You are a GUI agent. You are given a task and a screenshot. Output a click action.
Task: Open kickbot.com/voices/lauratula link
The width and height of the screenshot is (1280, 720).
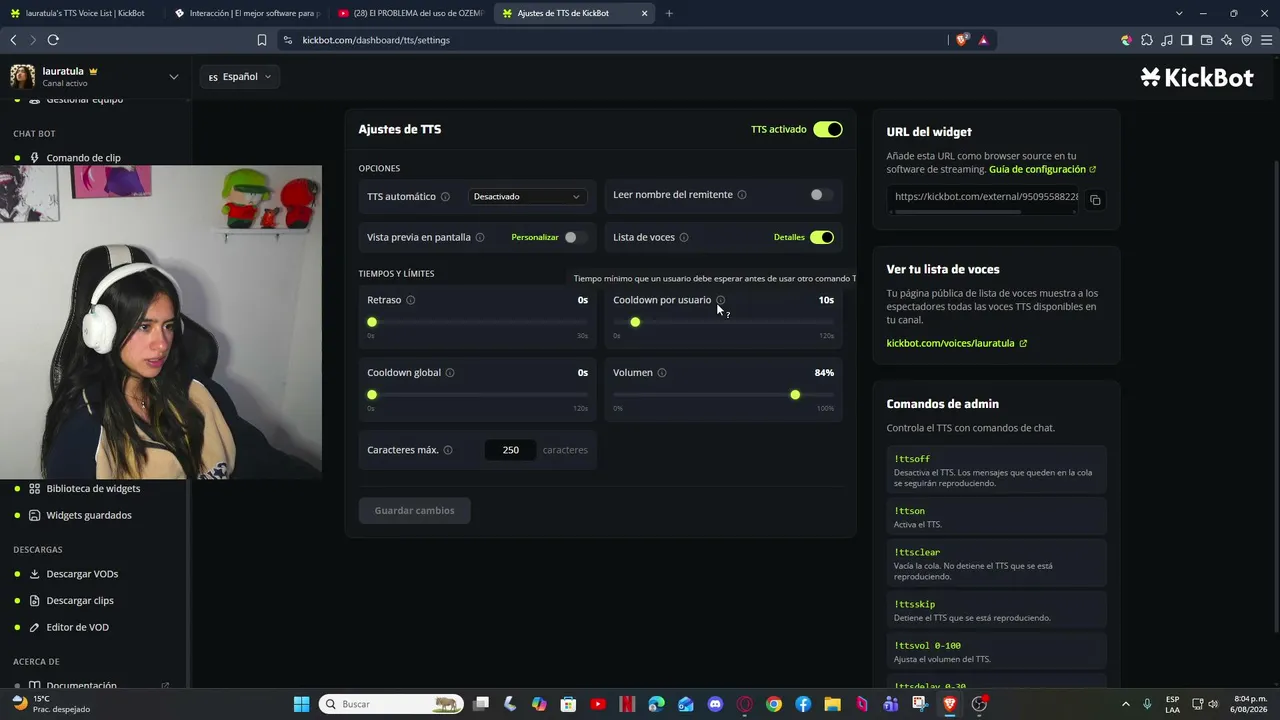click(957, 344)
